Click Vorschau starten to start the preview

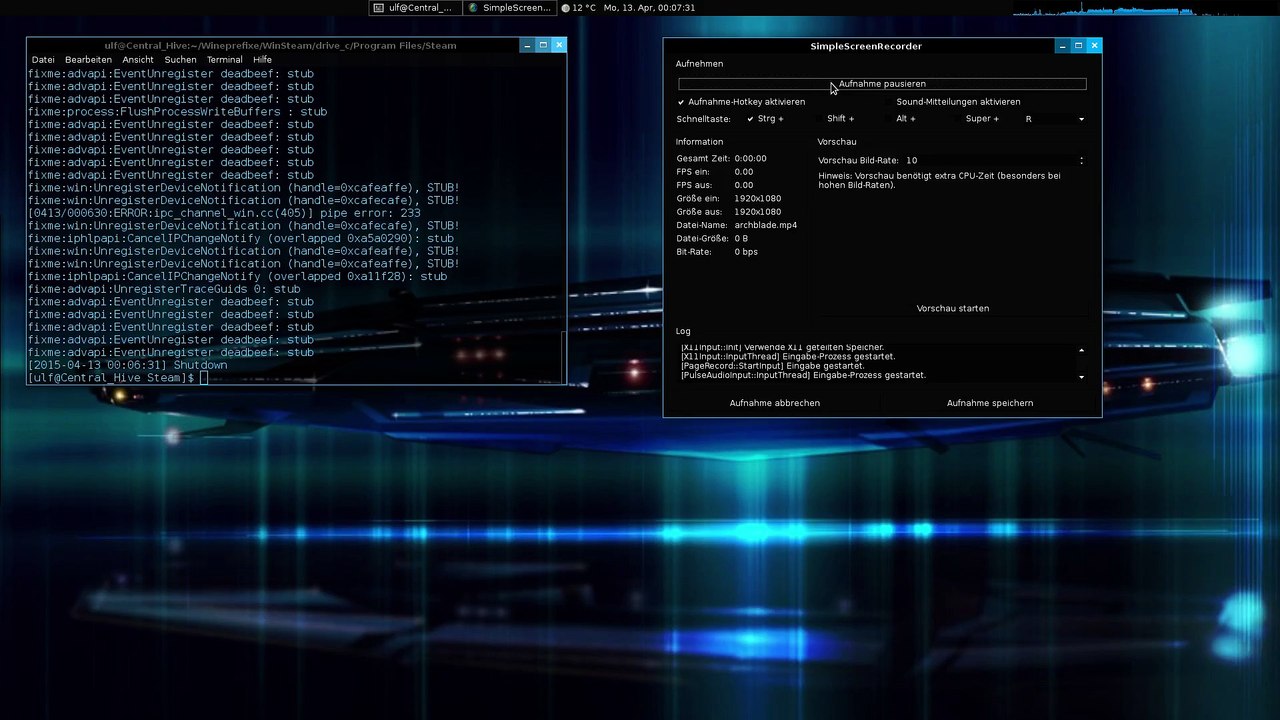(x=953, y=308)
